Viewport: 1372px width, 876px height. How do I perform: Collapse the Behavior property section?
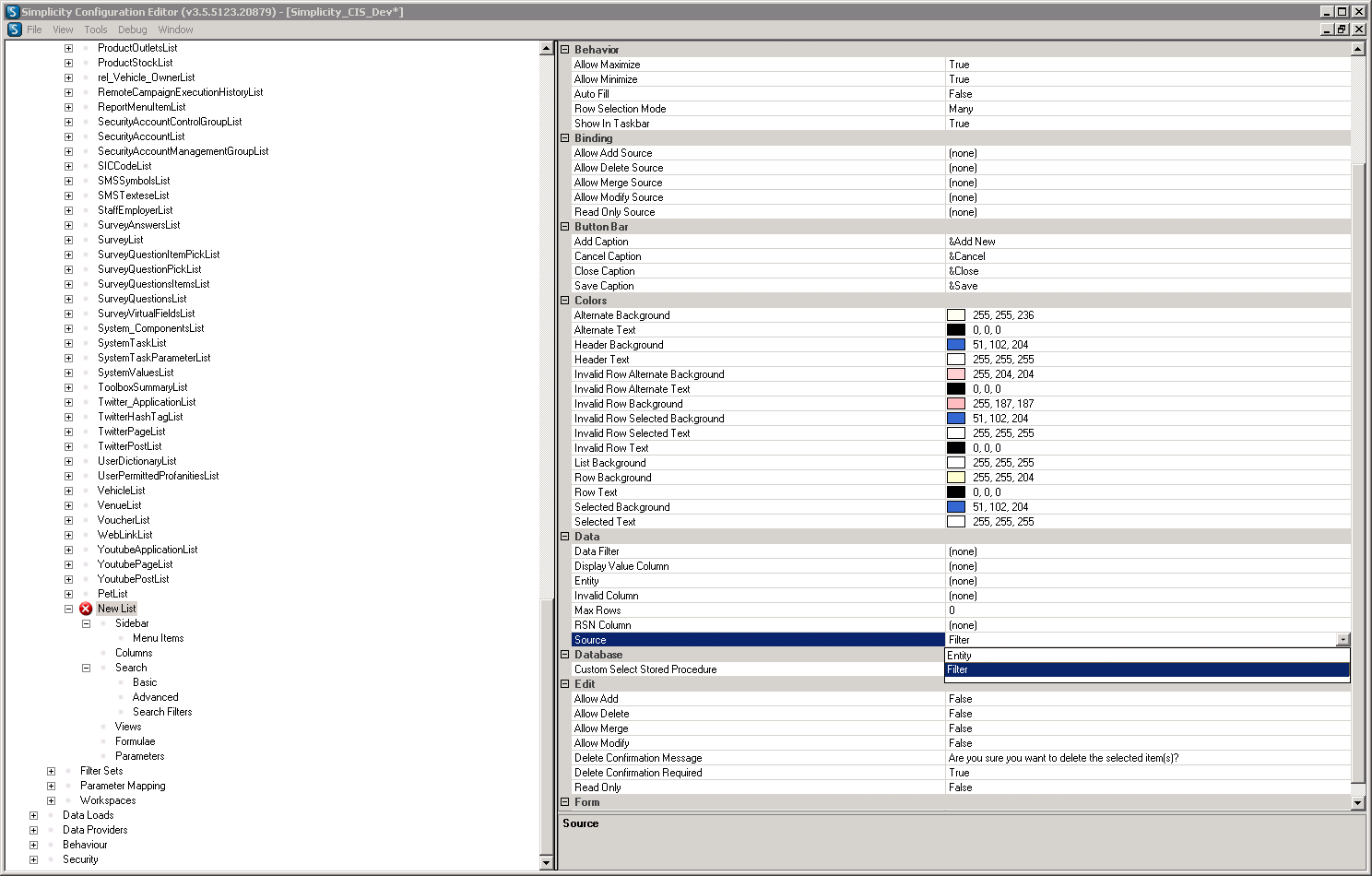[565, 50]
